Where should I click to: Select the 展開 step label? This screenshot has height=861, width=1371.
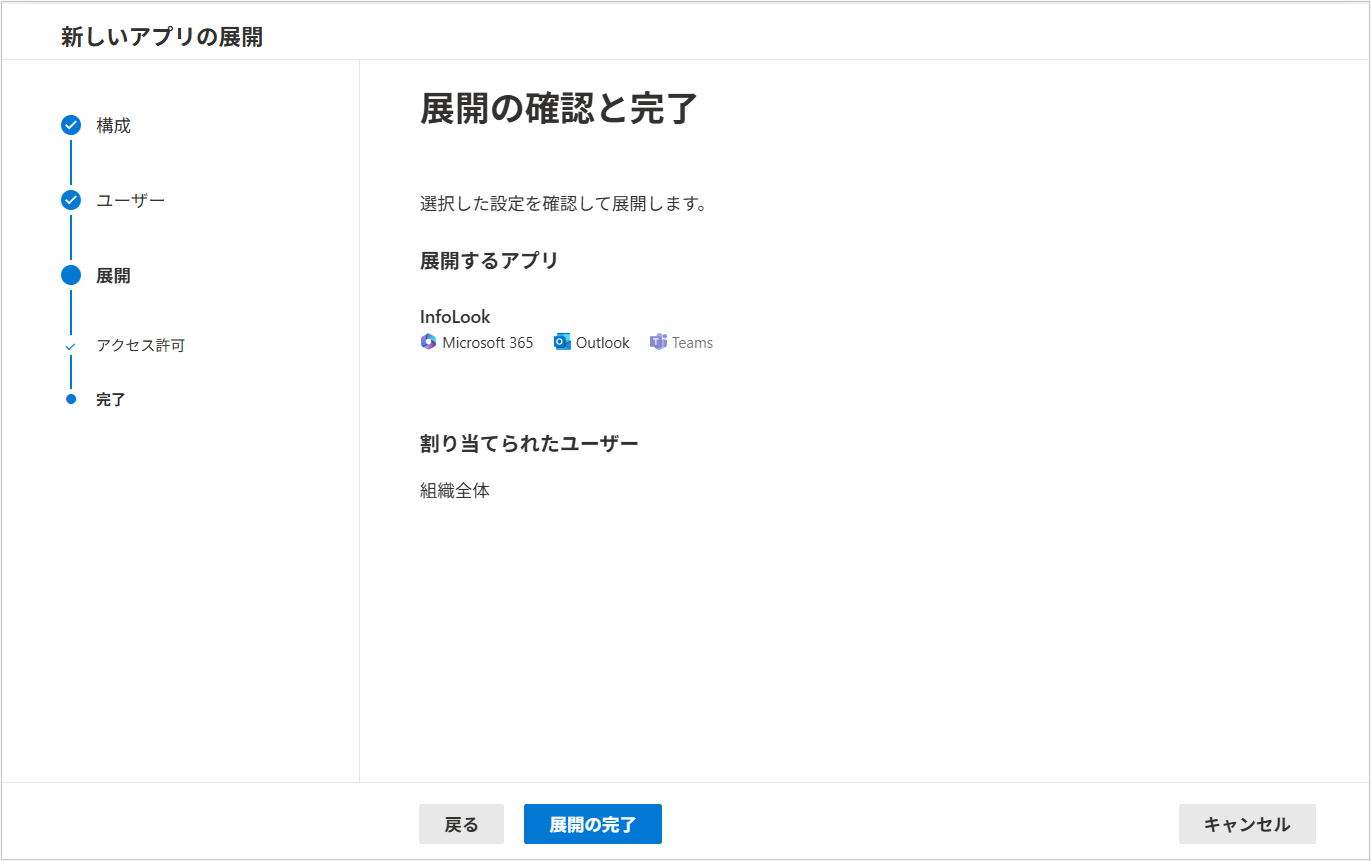pyautogui.click(x=113, y=276)
